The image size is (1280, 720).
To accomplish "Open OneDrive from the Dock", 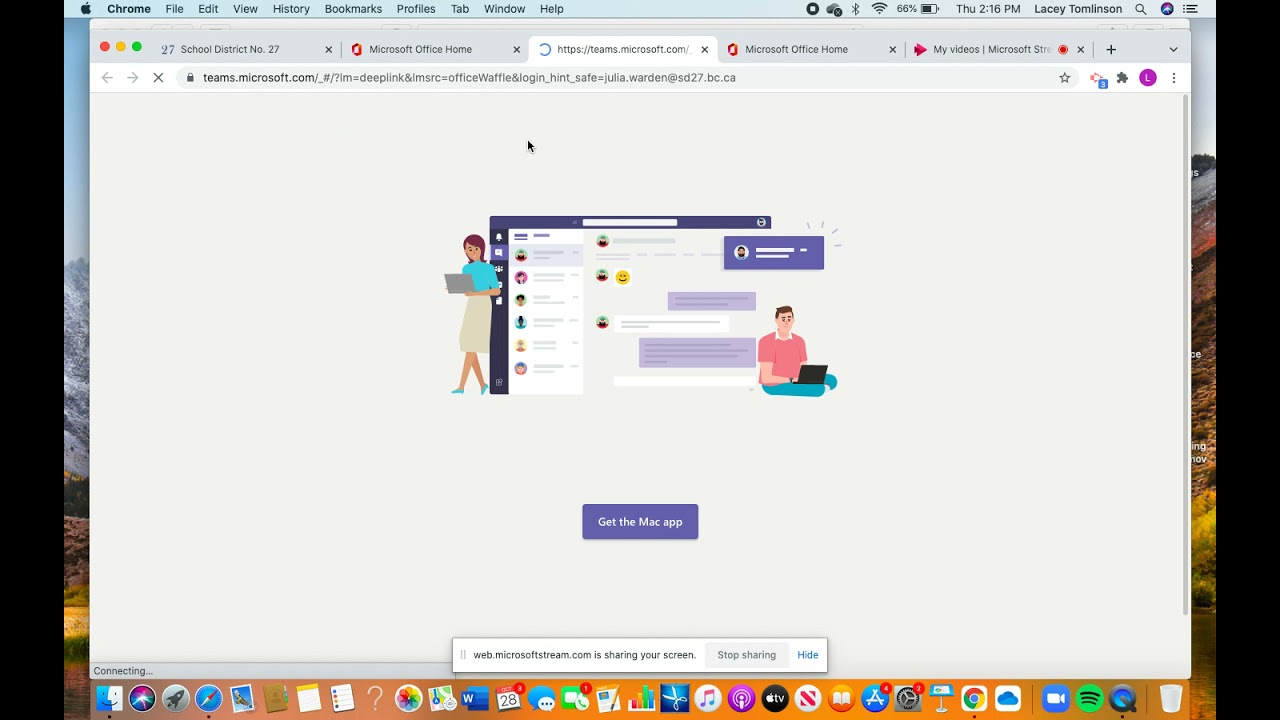I will (x=1008, y=698).
